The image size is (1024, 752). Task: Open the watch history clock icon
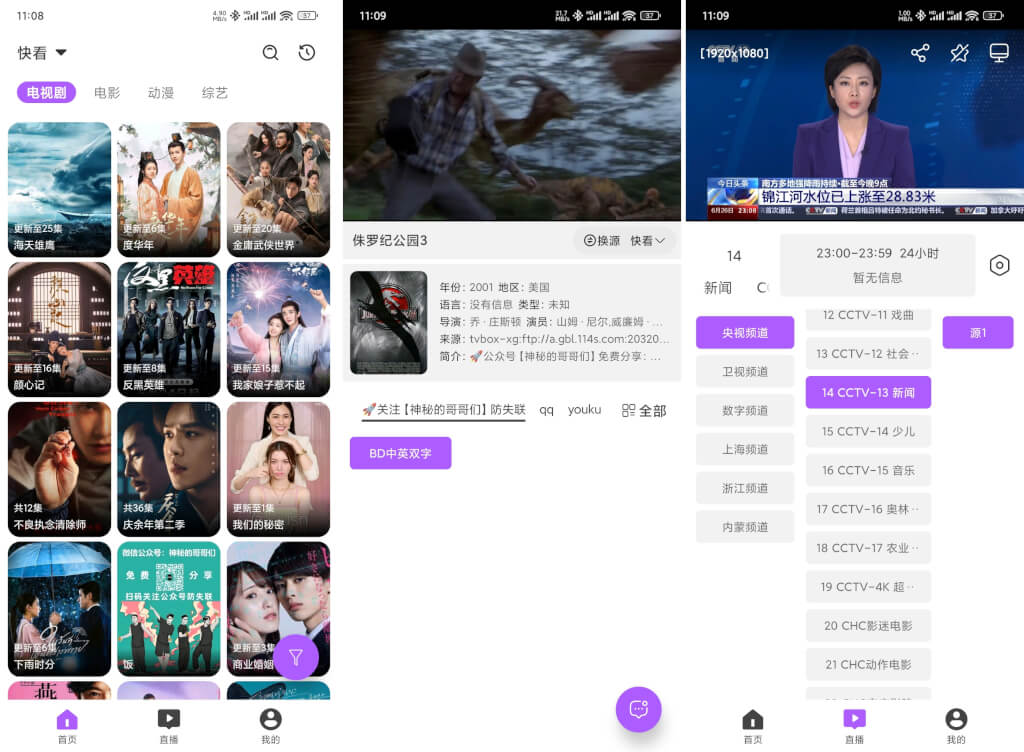coord(306,52)
